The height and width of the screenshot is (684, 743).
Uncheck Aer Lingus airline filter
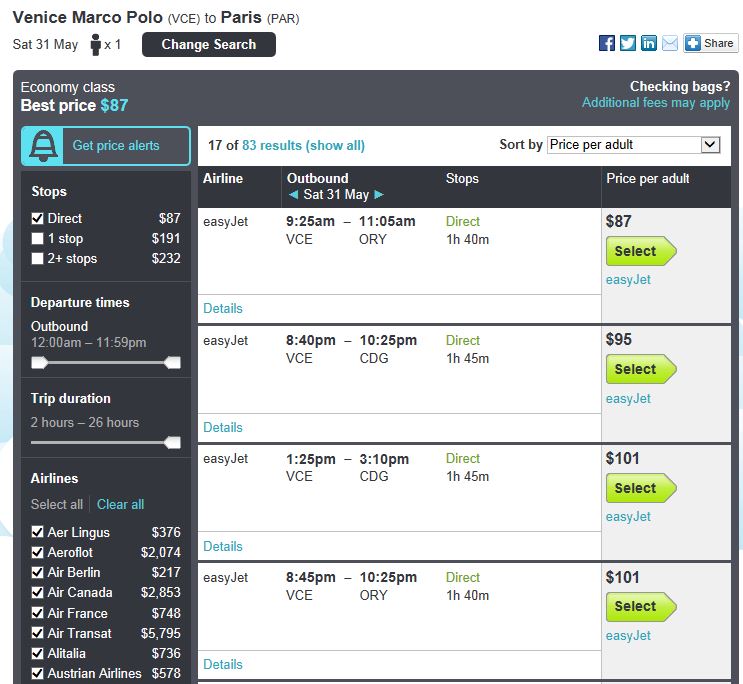coord(37,532)
